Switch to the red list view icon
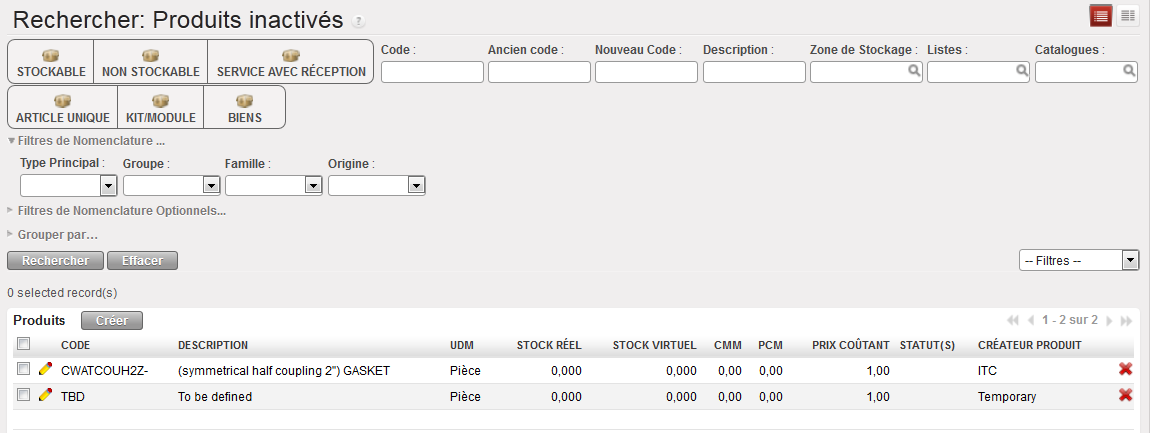Viewport: 1150px width, 433px height. 1101,15
